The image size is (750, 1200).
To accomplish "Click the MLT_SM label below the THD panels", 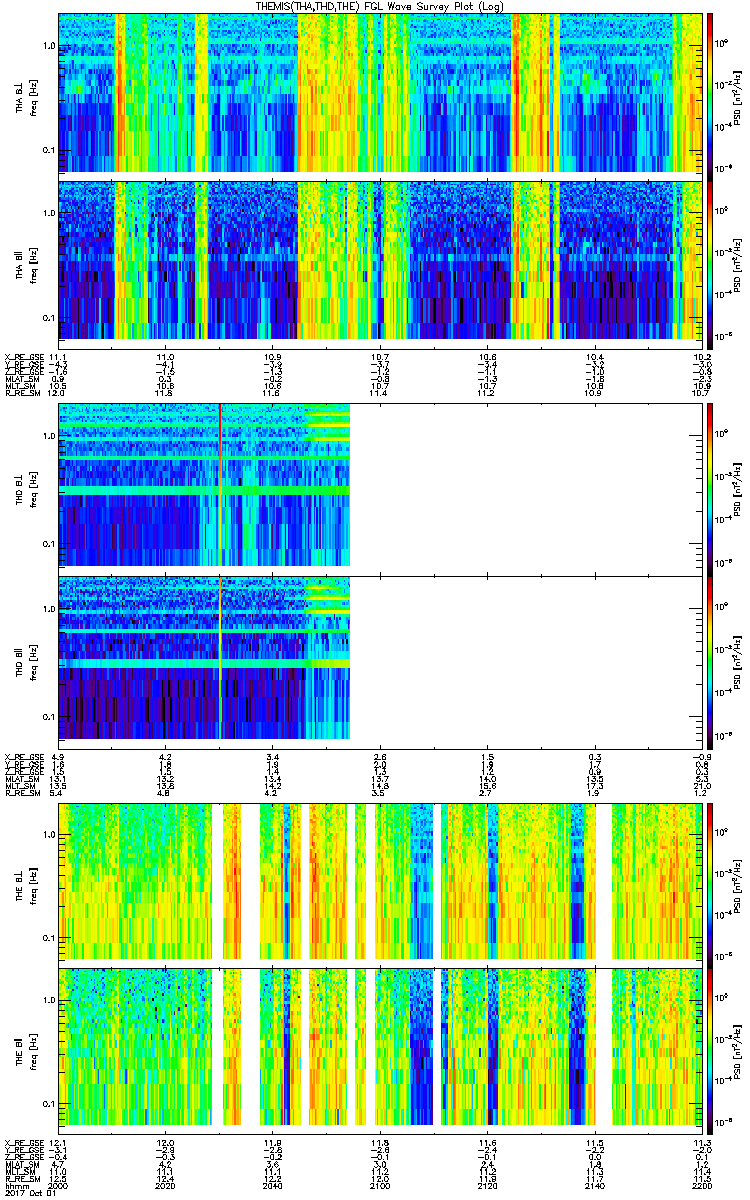I will pyautogui.click(x=21, y=787).
